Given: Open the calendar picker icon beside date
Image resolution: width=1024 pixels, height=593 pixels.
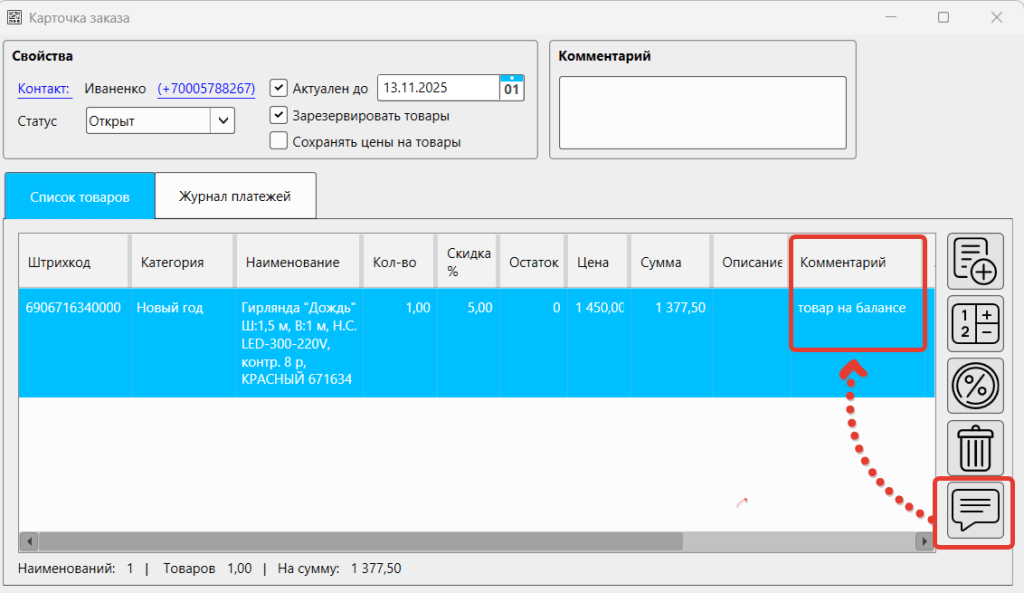Looking at the screenshot, I should [x=511, y=88].
